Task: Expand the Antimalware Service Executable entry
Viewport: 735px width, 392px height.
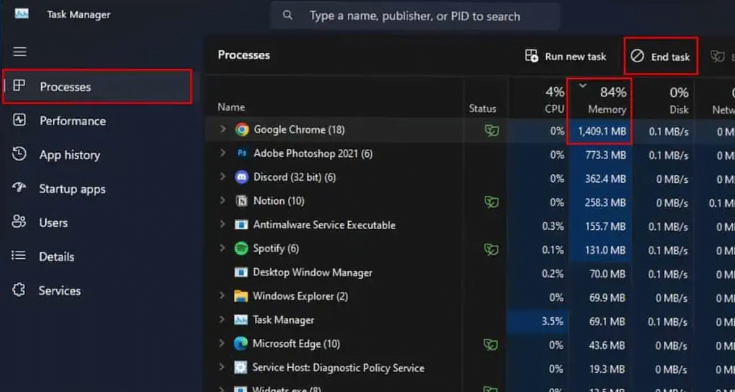Action: click(223, 225)
